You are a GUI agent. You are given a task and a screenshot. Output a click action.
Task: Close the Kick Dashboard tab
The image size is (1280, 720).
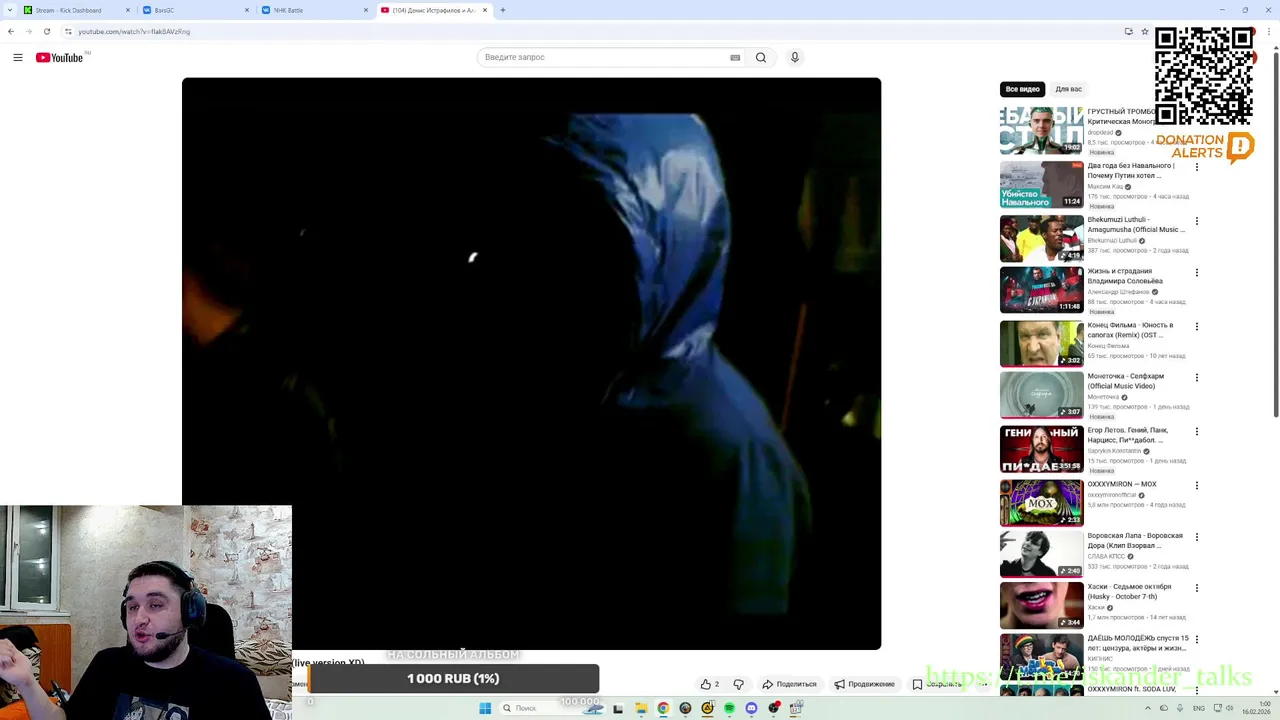click(129, 10)
